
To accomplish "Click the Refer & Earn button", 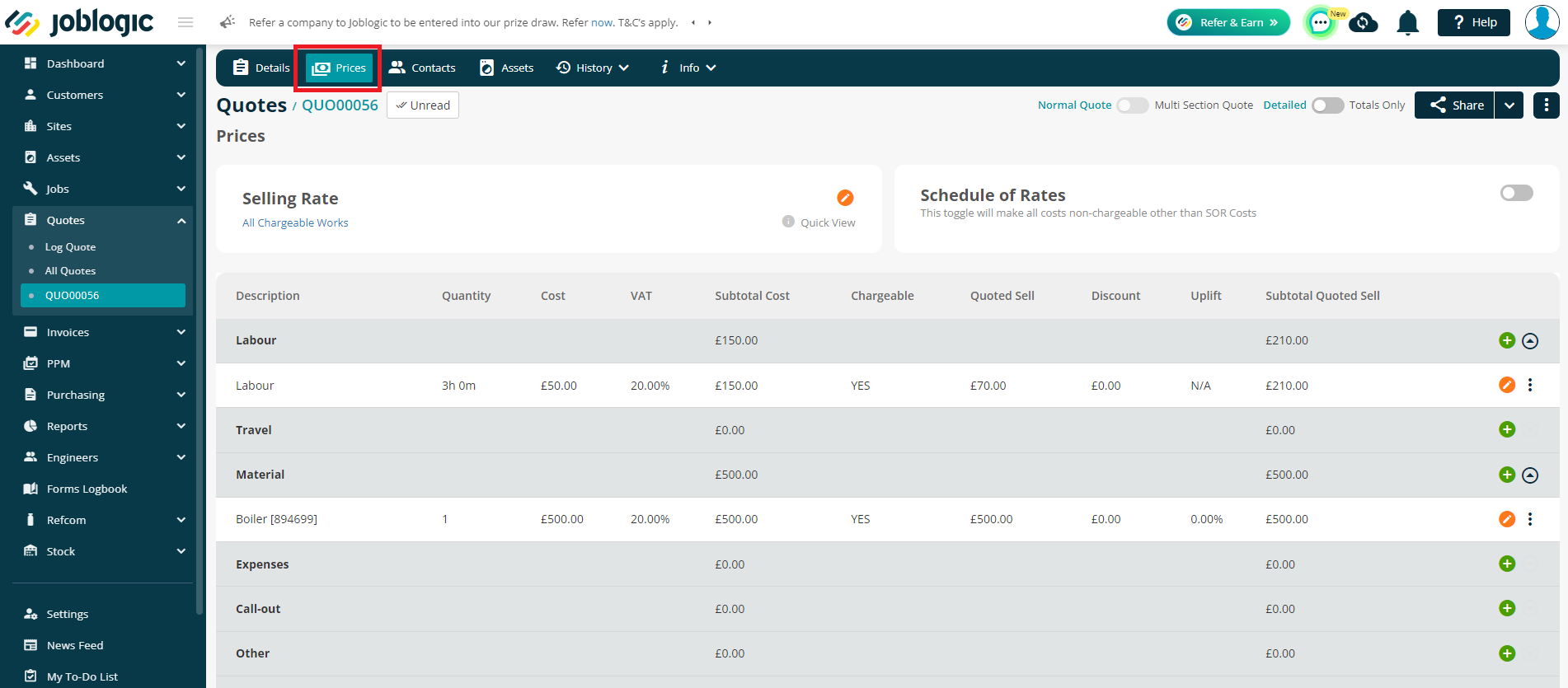I will (1228, 22).
